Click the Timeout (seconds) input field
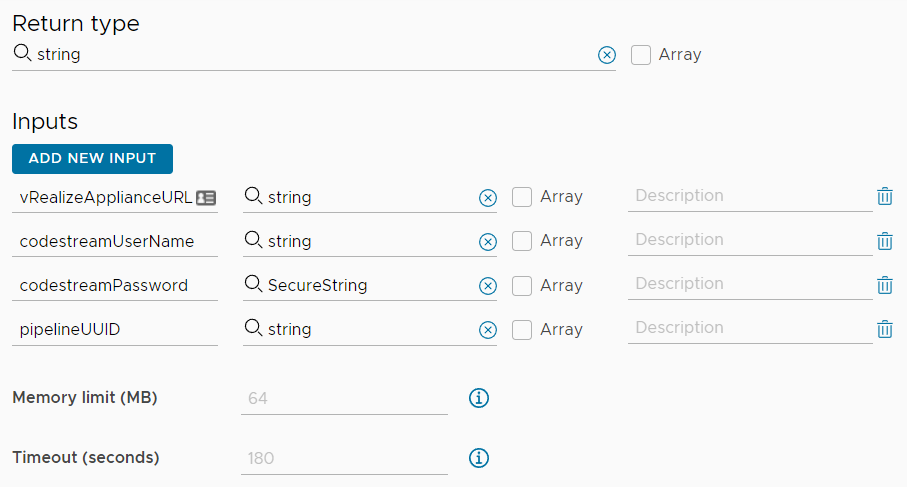This screenshot has width=907, height=487. (x=344, y=458)
